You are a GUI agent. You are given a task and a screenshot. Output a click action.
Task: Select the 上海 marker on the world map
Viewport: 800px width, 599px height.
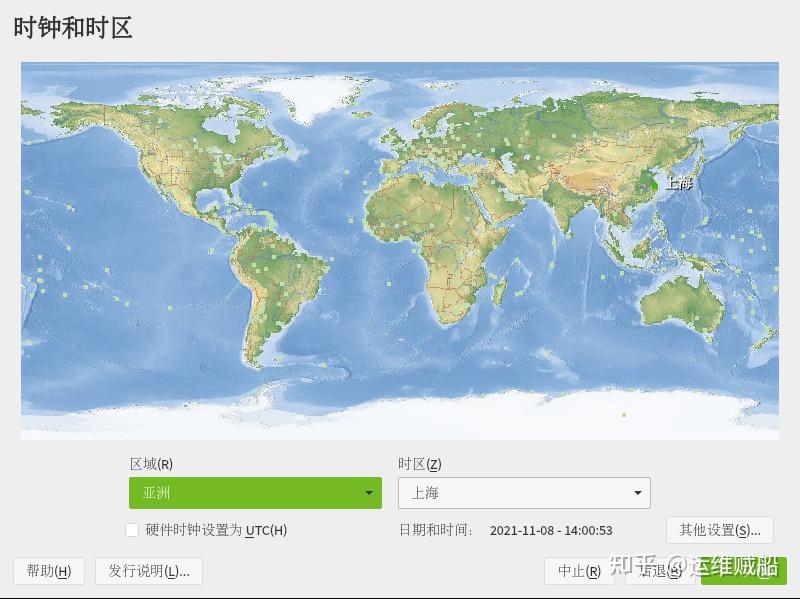pos(655,187)
